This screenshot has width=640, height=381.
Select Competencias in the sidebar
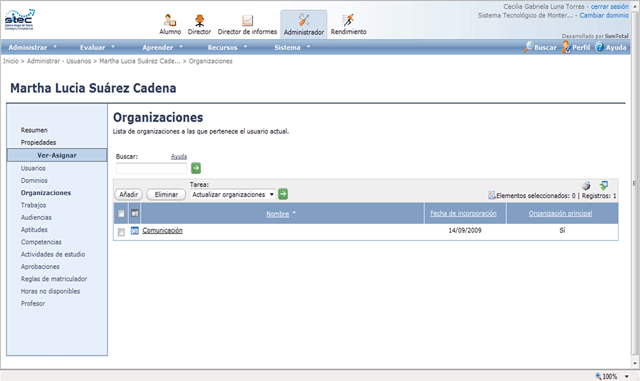coord(41,242)
